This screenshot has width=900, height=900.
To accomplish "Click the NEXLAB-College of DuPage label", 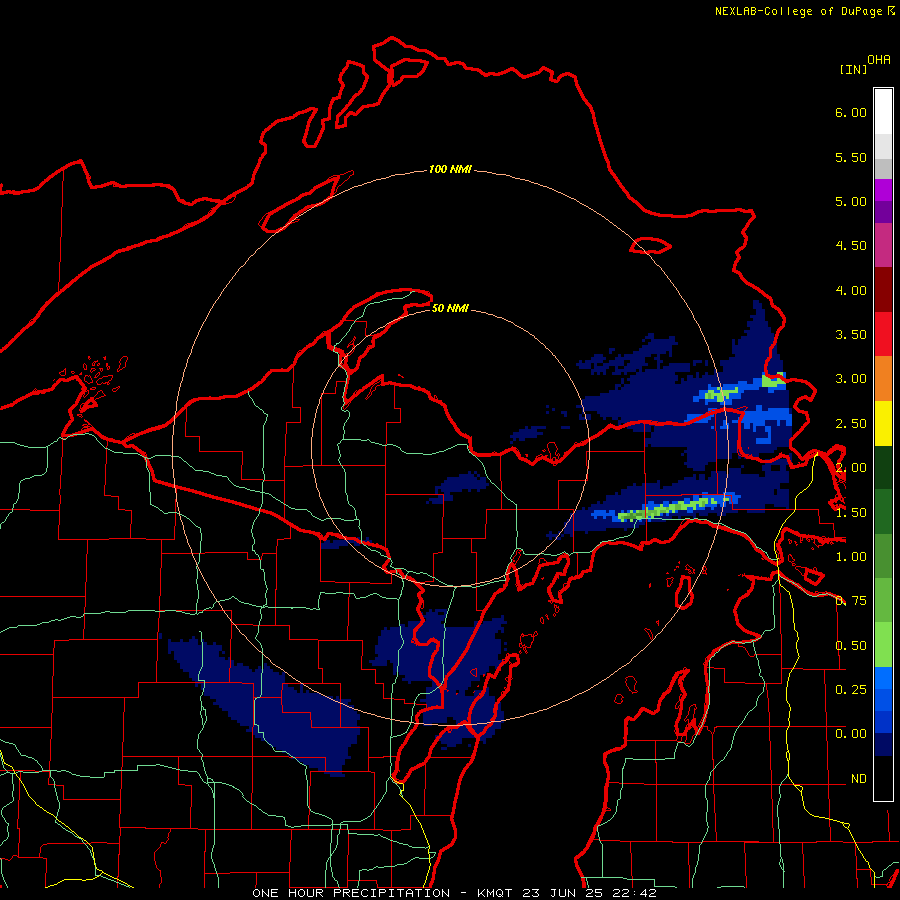I will (x=800, y=11).
